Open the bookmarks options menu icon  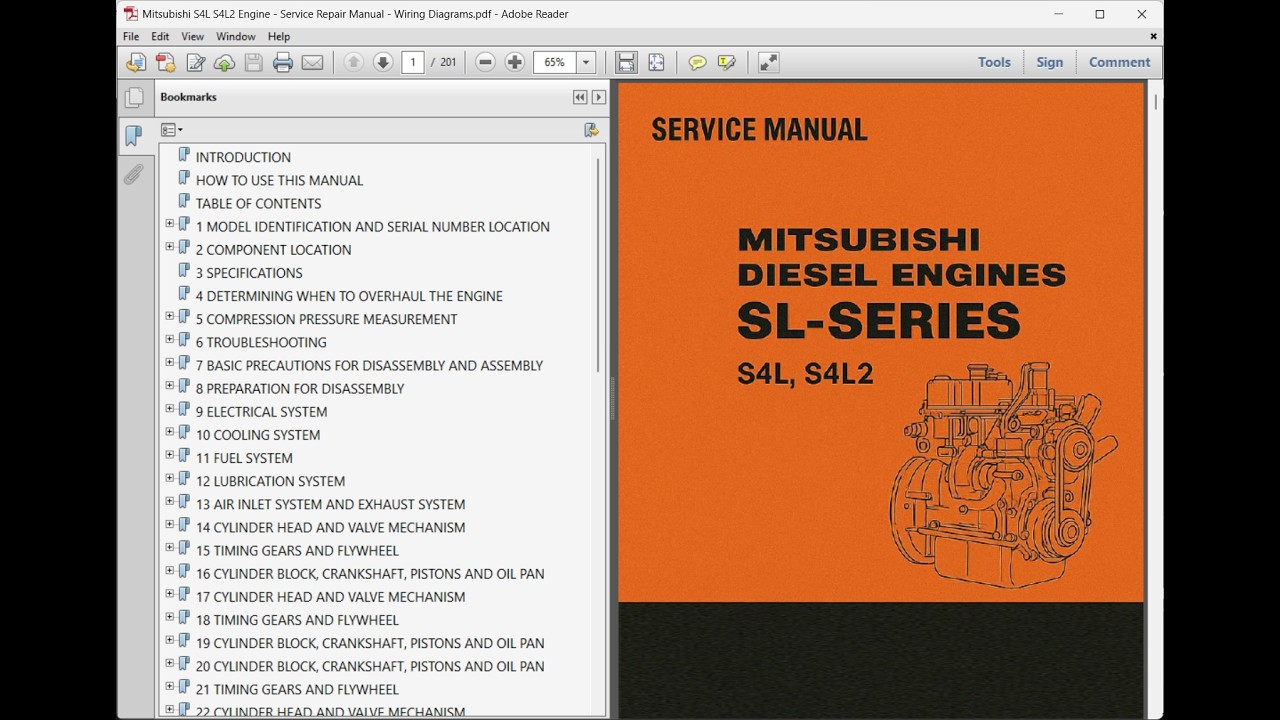[171, 130]
